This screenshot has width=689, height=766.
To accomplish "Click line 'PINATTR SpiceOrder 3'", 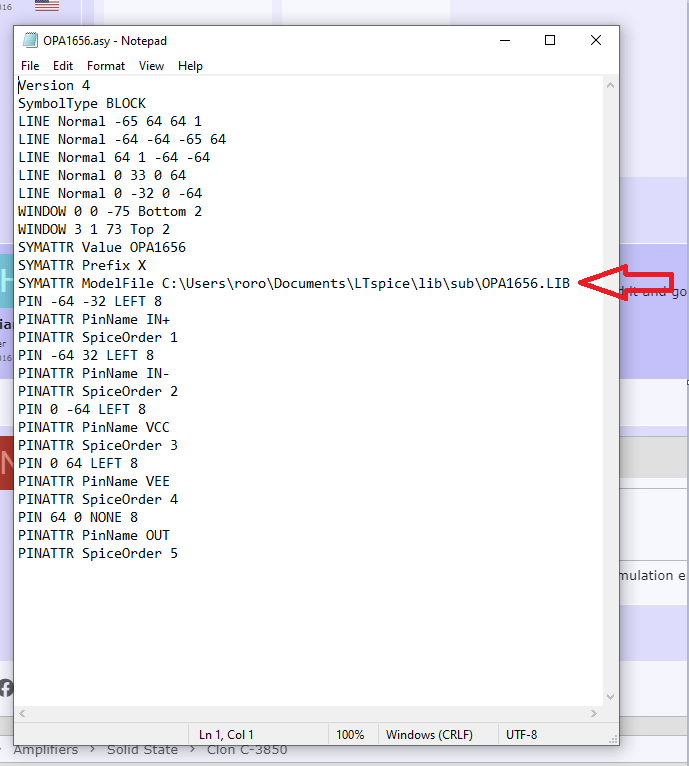I will [x=98, y=445].
